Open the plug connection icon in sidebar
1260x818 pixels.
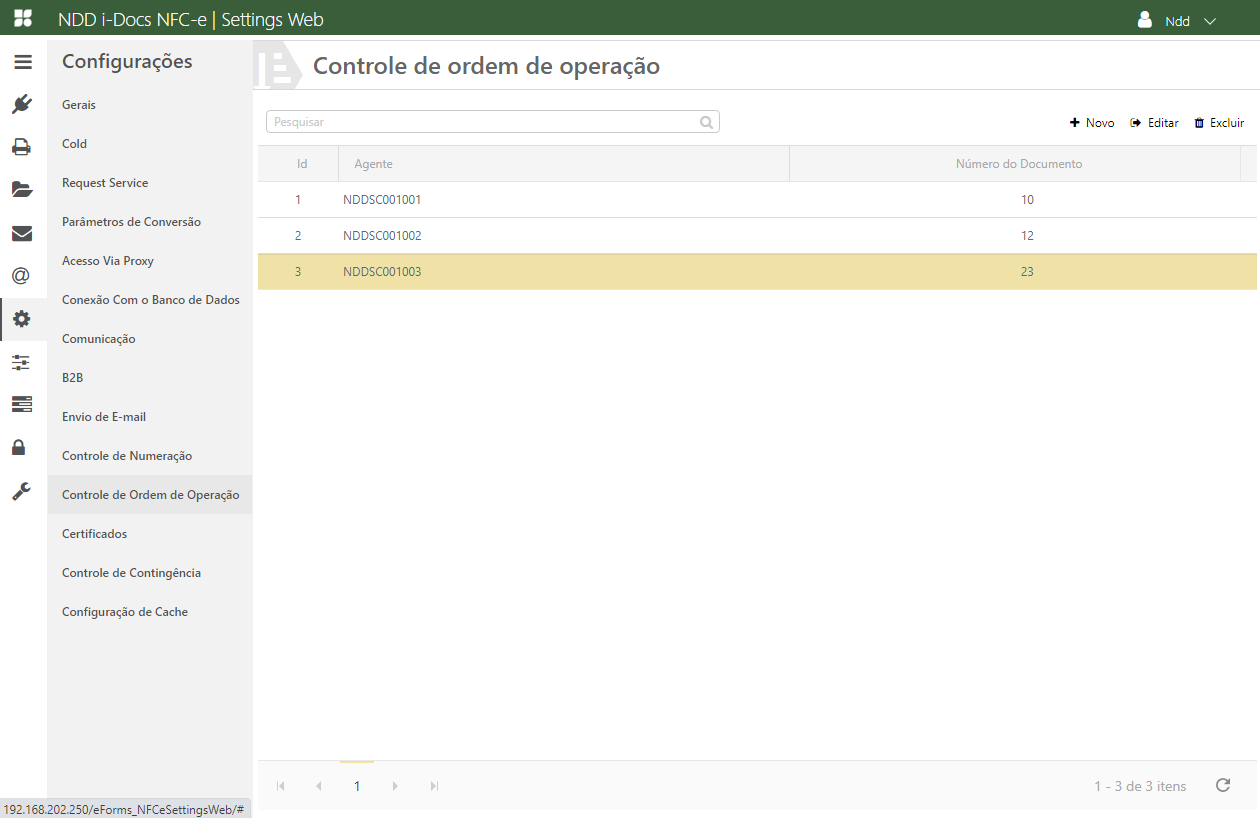click(22, 105)
